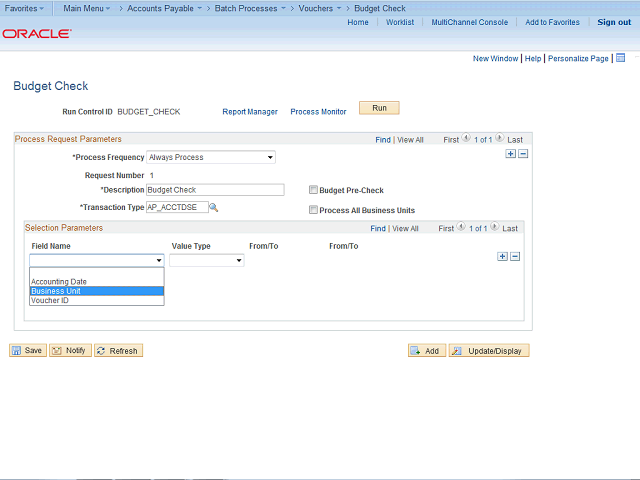
Task: Select Accounting Date in the Field Name list
Action: 59,282
